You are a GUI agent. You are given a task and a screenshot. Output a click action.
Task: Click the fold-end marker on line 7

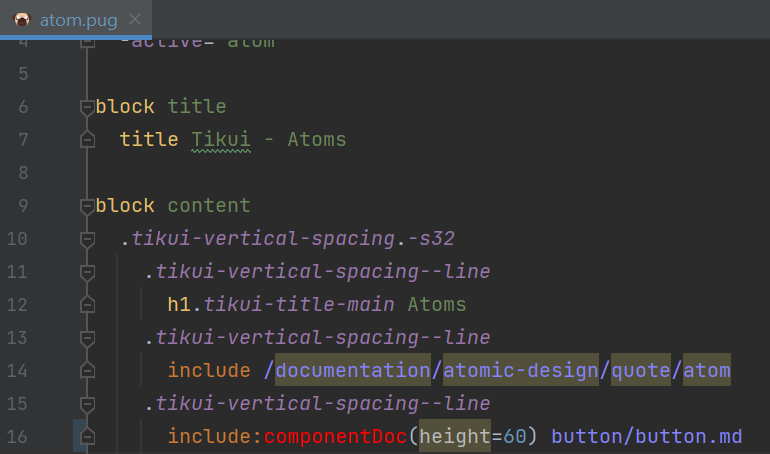tap(88, 139)
